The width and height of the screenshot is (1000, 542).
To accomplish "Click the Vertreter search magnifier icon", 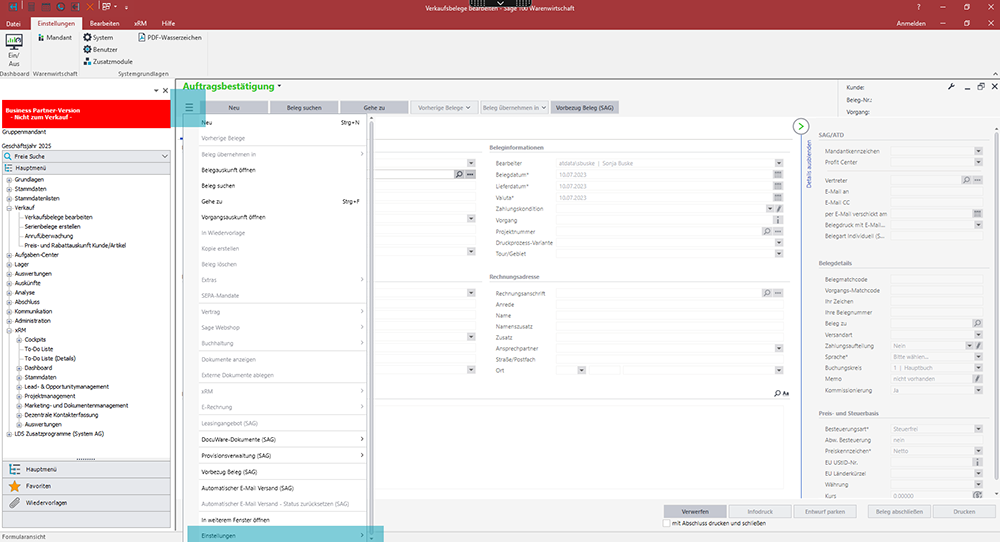I will point(966,179).
